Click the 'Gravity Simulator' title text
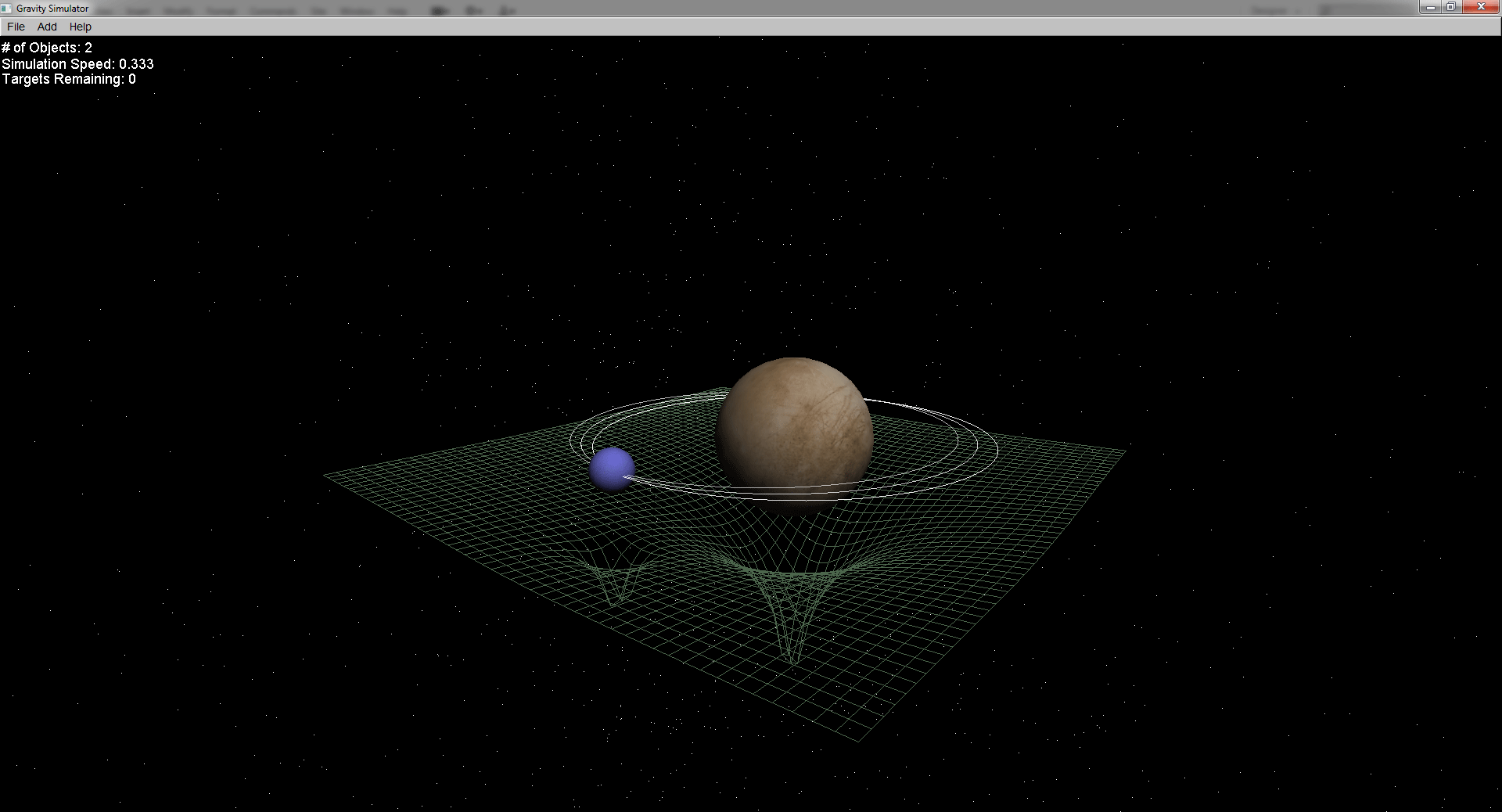 [x=52, y=9]
